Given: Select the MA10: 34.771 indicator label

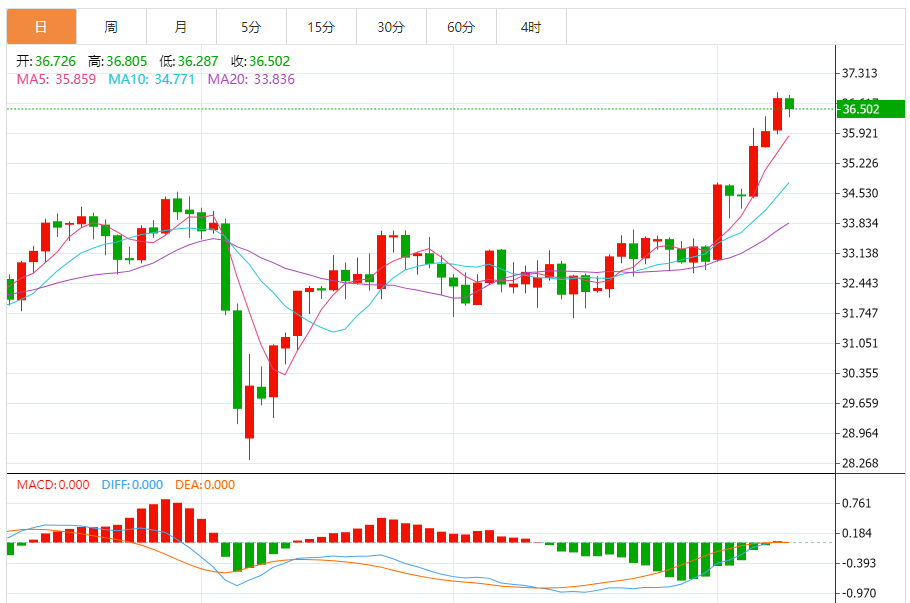Looking at the screenshot, I should (151, 79).
